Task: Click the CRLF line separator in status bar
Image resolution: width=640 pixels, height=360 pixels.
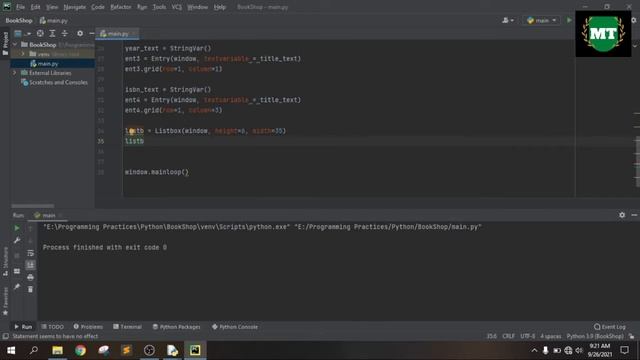Action: click(508, 336)
